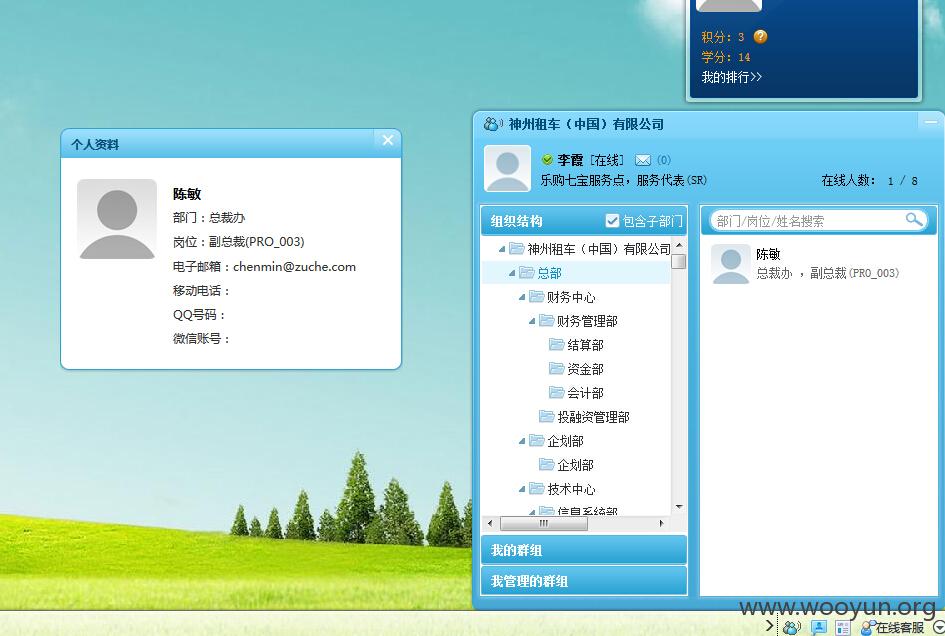945x636 pixels.
Task: Select 总部 in the organization tree
Action: click(549, 273)
